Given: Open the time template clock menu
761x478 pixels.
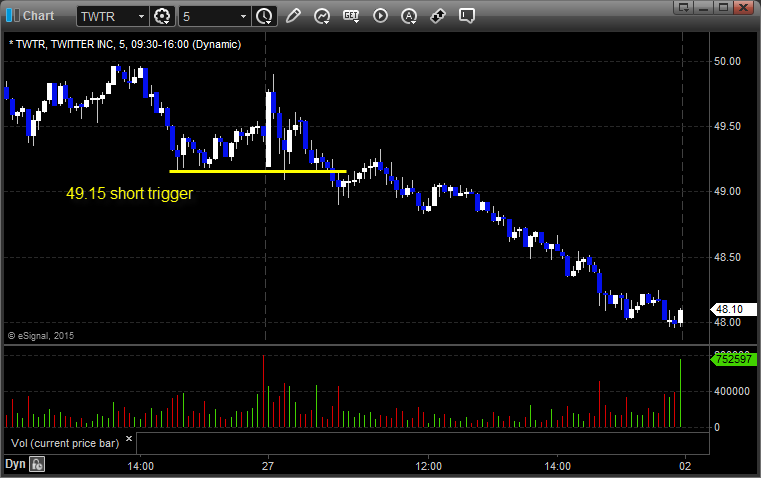Looking at the screenshot, I should pyautogui.click(x=265, y=16).
